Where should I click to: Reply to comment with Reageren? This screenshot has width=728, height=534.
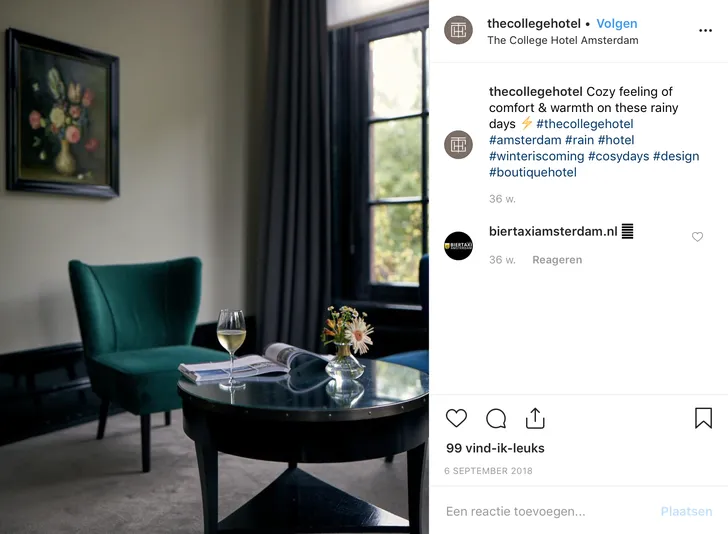[x=557, y=260]
